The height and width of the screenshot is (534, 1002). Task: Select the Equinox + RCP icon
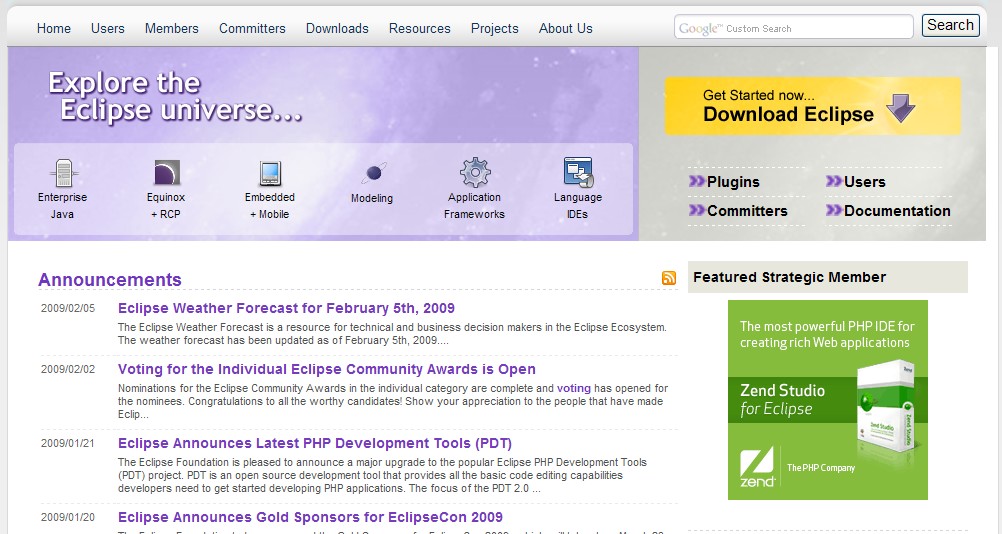[167, 172]
